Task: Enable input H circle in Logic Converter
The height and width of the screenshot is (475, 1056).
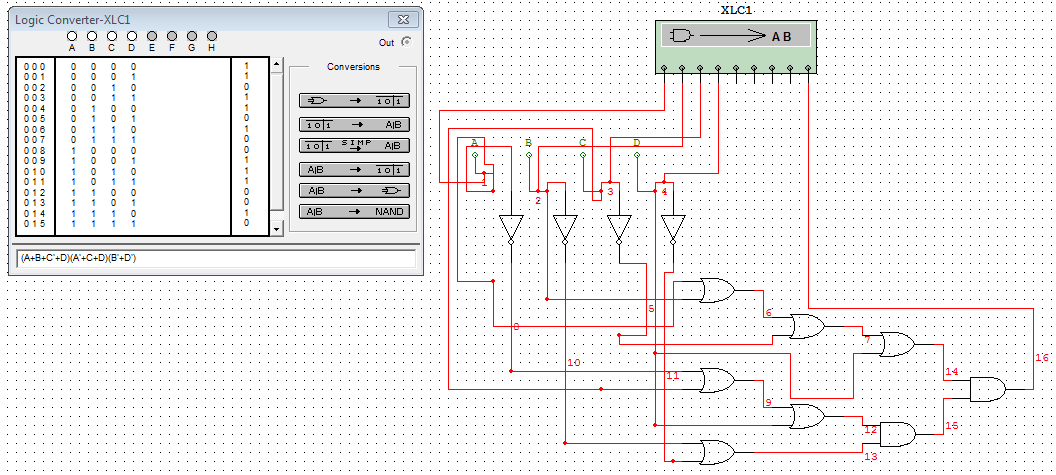Action: [x=211, y=36]
